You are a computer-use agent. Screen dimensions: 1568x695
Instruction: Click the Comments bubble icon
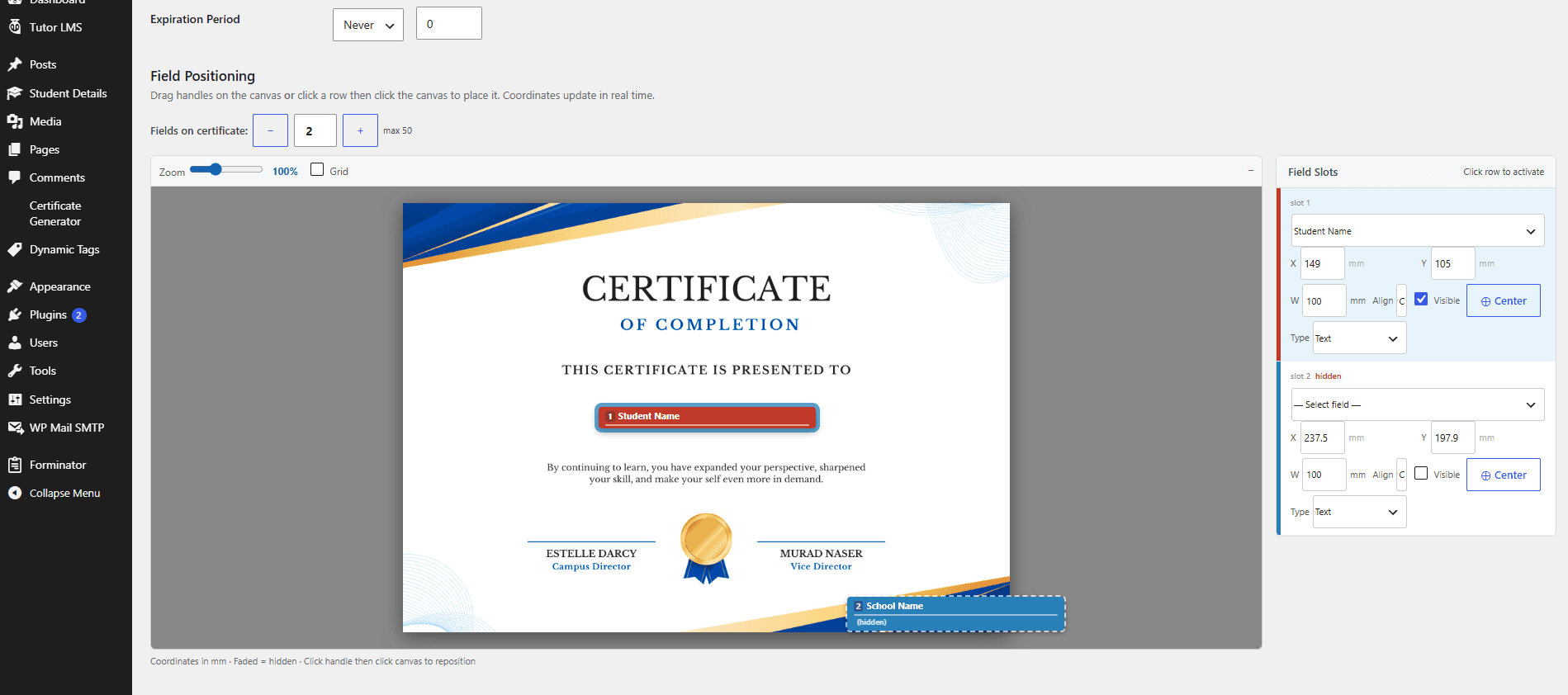(15, 177)
